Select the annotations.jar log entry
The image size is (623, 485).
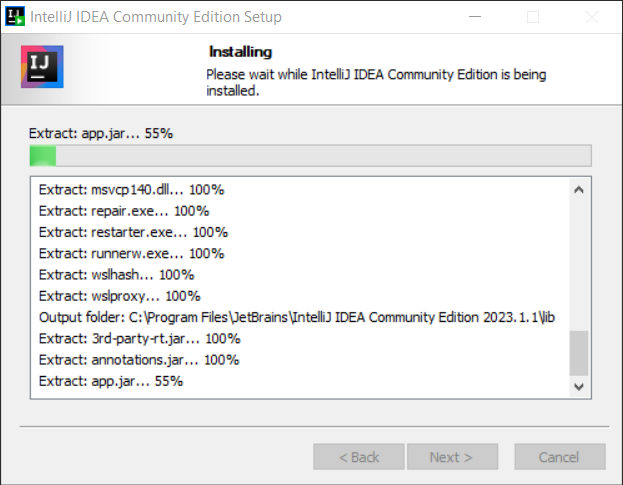pos(138,360)
